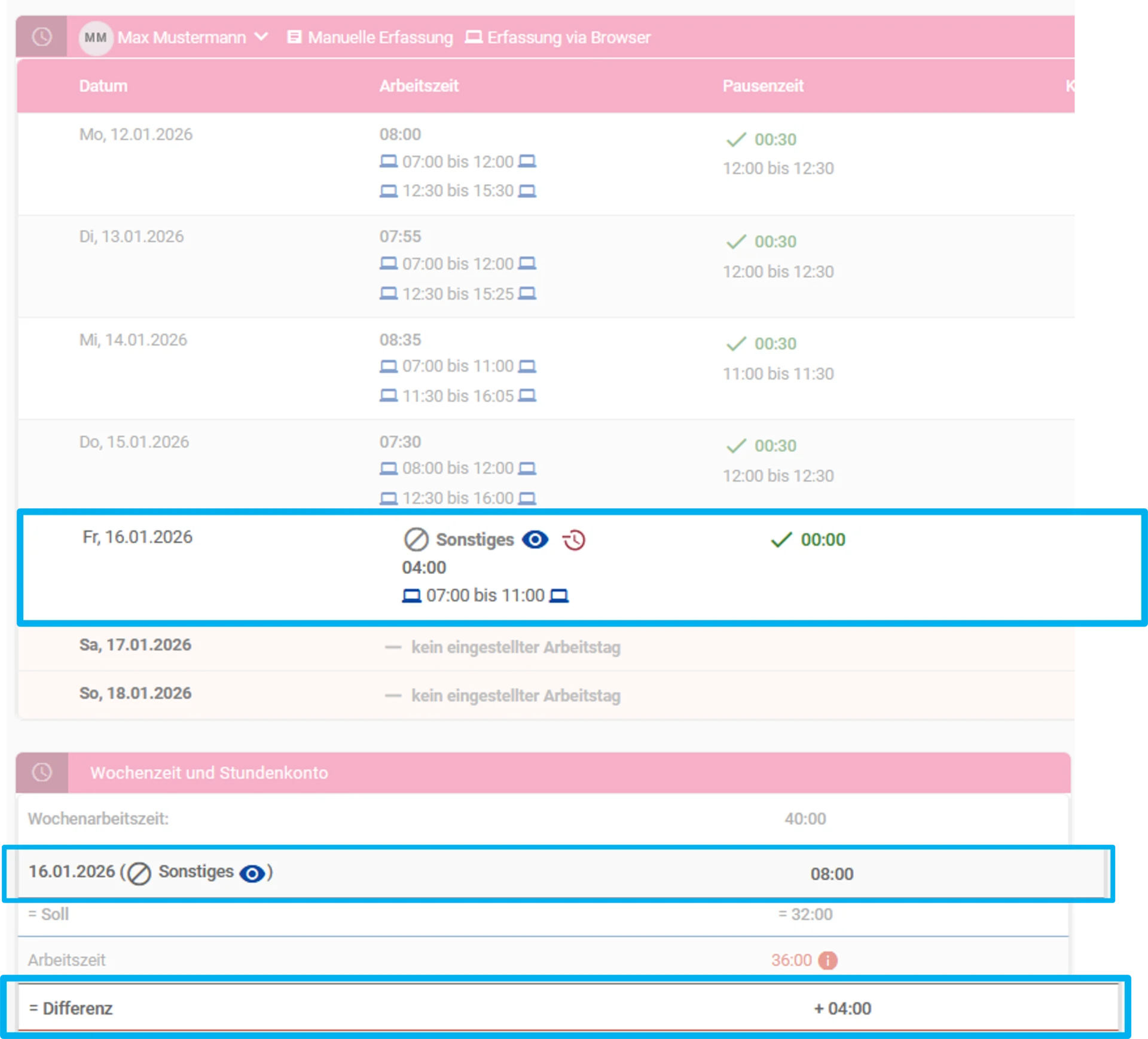
Task: Select the date Sa, 17.01.2026
Action: tap(135, 645)
